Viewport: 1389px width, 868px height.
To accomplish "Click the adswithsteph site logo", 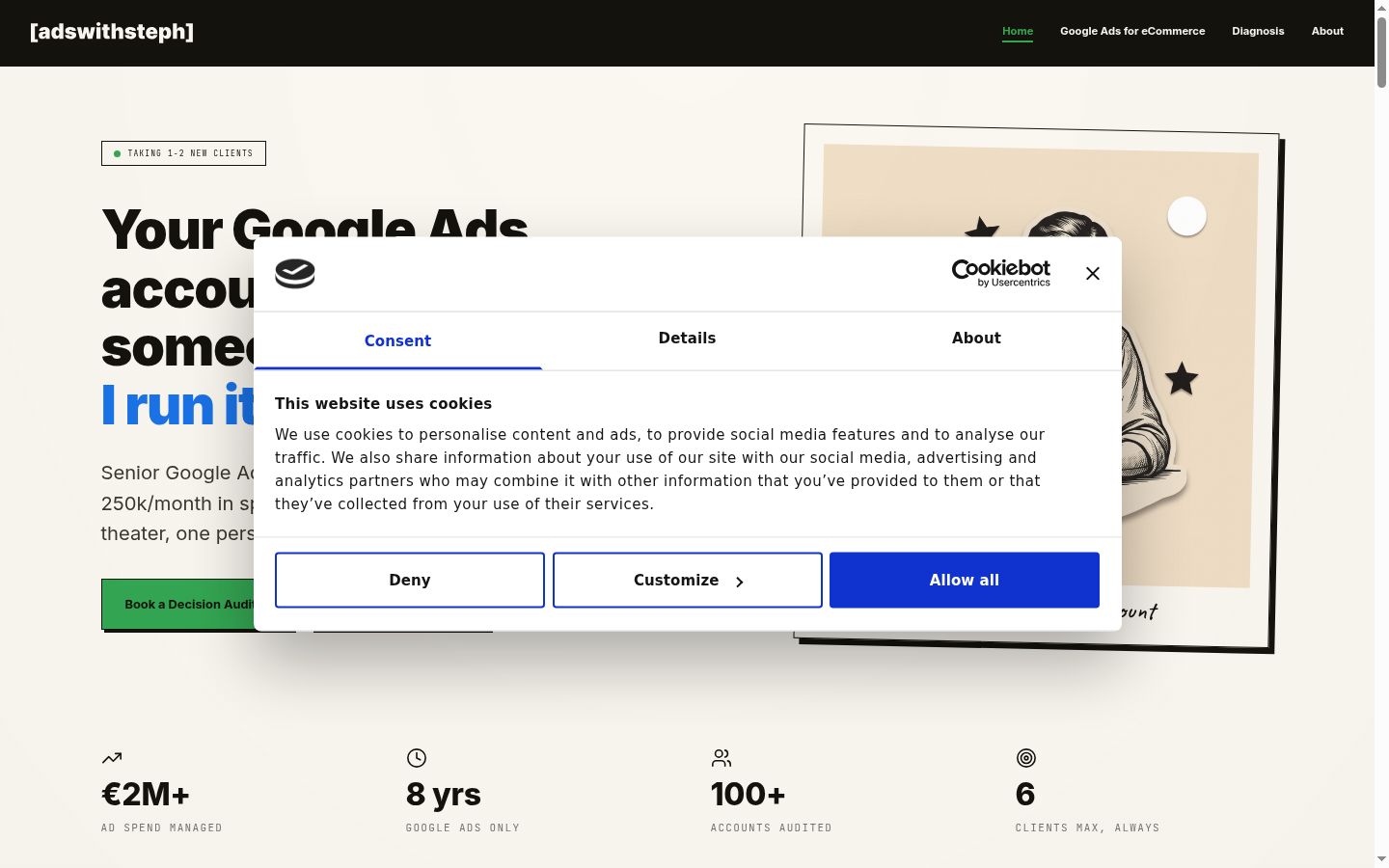I will [112, 32].
